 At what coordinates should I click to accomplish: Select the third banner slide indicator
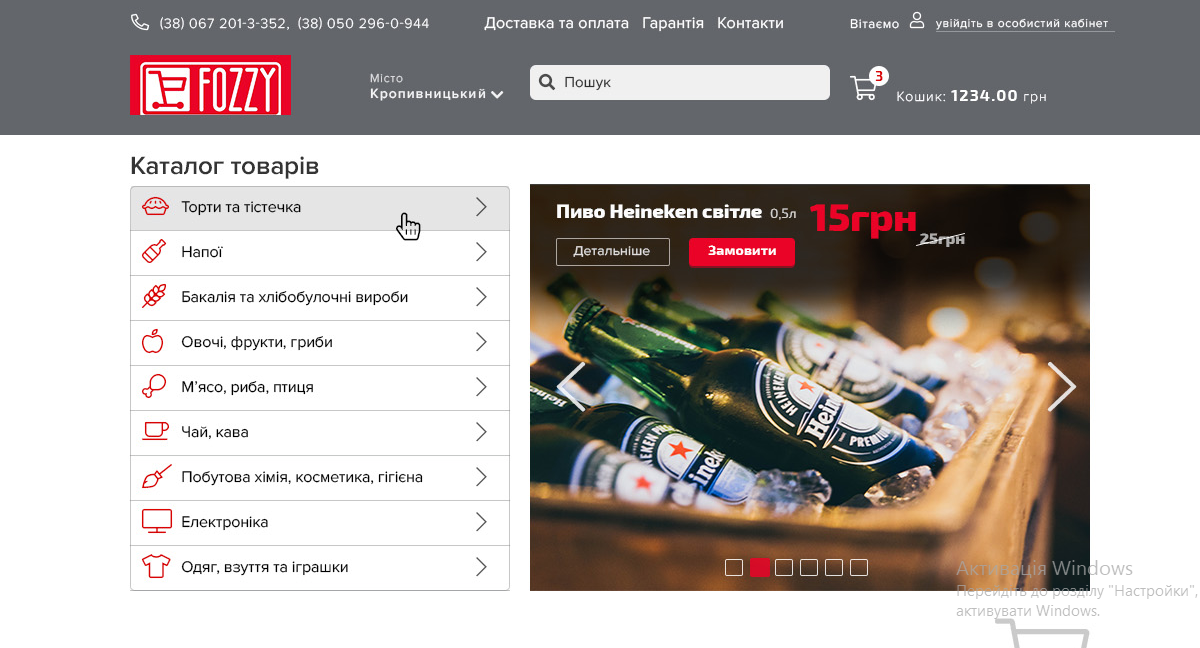pyautogui.click(x=784, y=567)
